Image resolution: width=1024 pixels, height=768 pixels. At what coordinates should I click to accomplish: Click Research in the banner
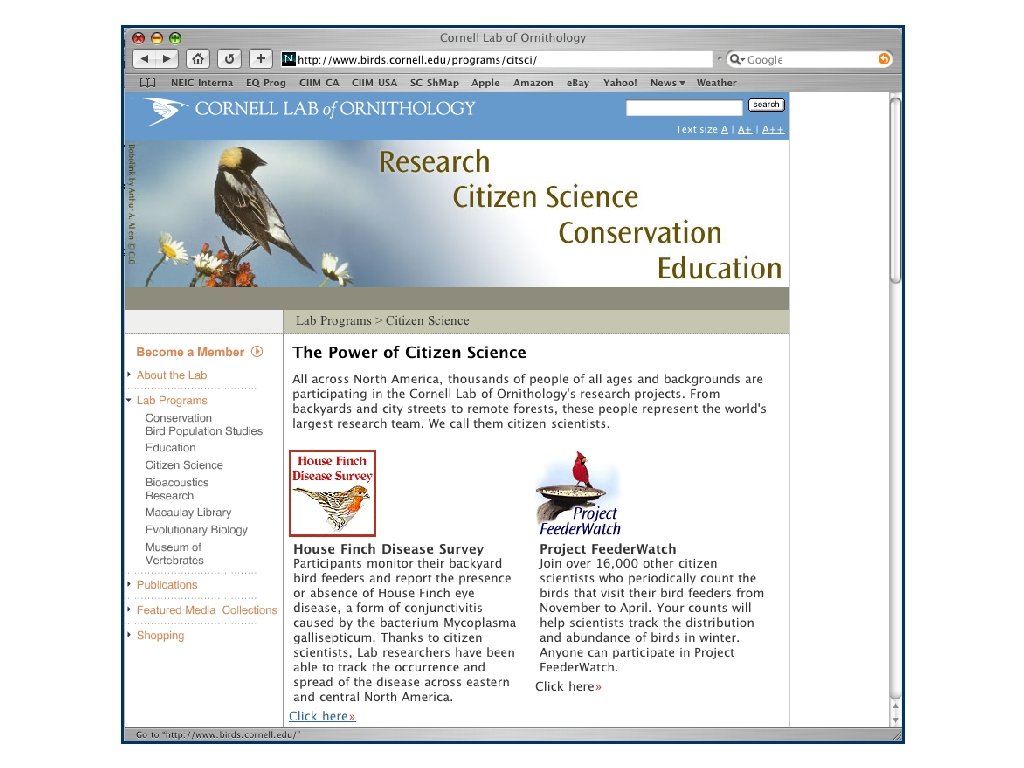point(434,161)
